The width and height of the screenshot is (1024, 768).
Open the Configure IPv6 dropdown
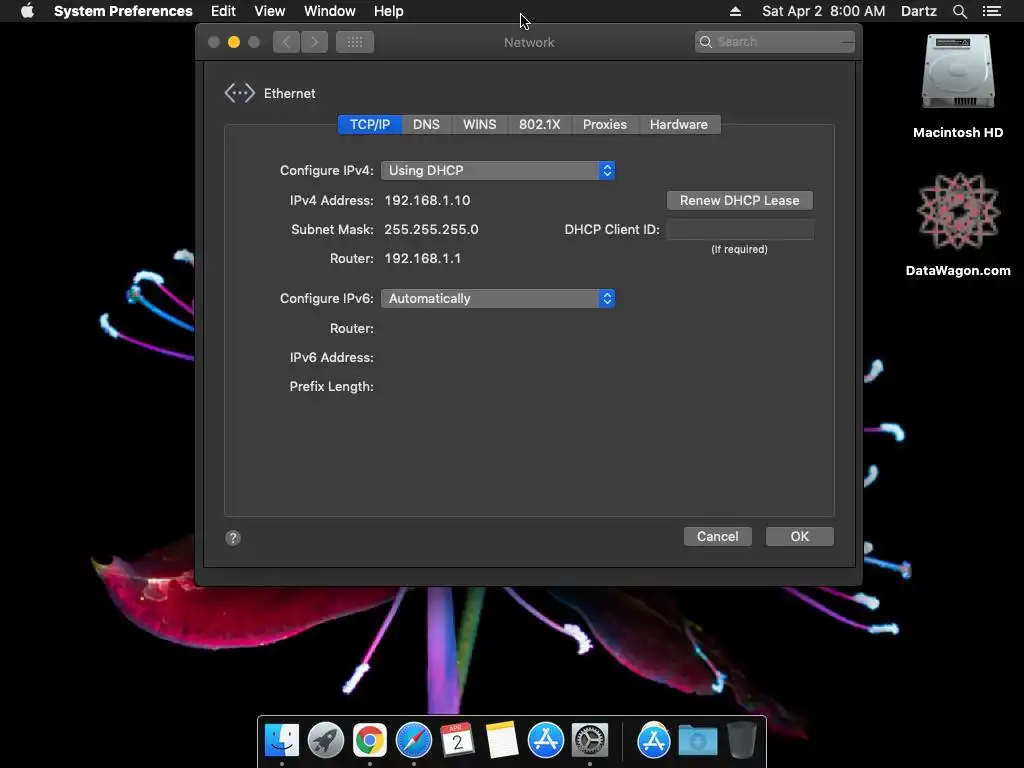[x=498, y=298]
